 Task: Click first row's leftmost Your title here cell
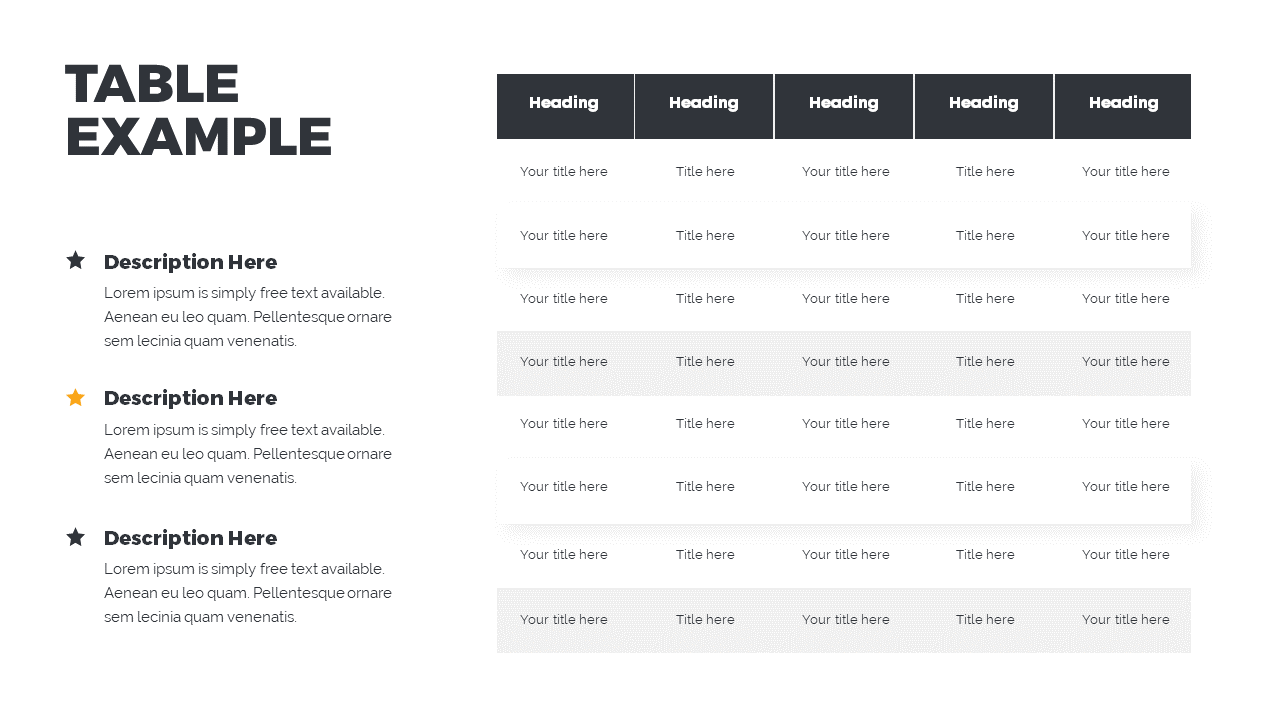[x=564, y=172]
